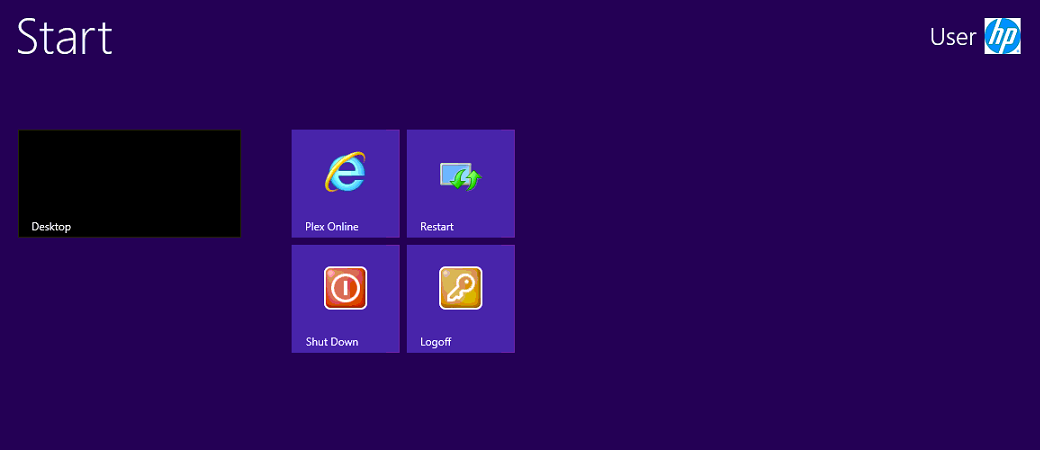Select the Restart tile label
This screenshot has height=450, width=1040.
[x=437, y=226]
